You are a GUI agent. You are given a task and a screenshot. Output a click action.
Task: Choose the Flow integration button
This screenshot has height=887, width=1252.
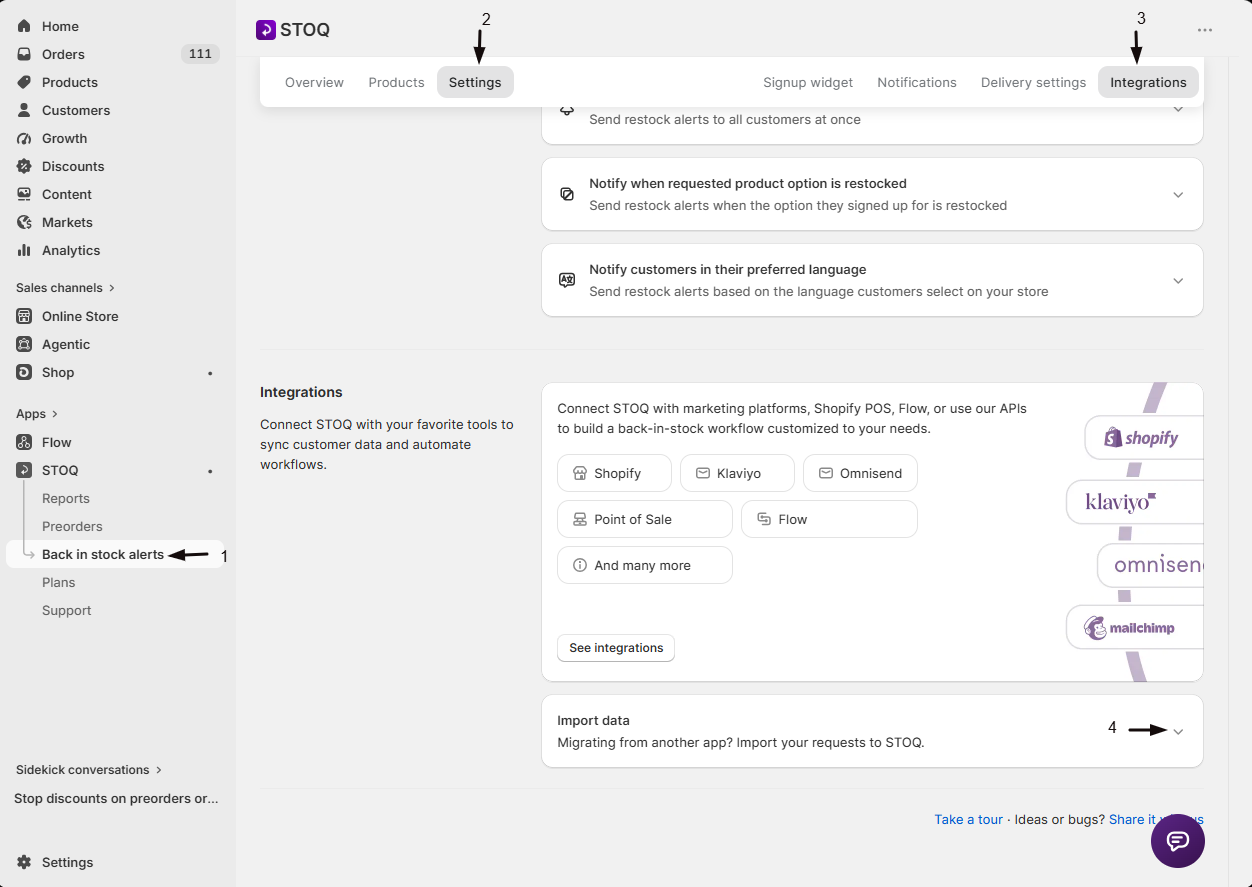[x=829, y=519]
